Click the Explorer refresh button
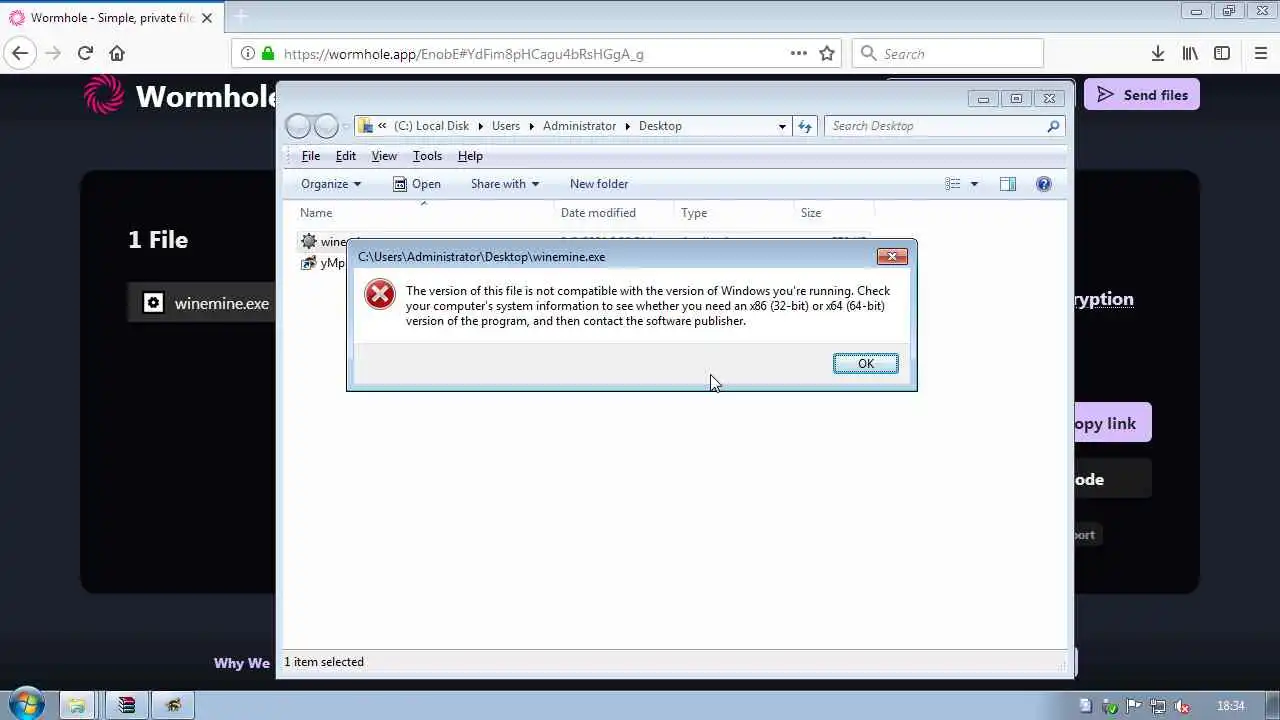Image resolution: width=1280 pixels, height=720 pixels. 805,126
